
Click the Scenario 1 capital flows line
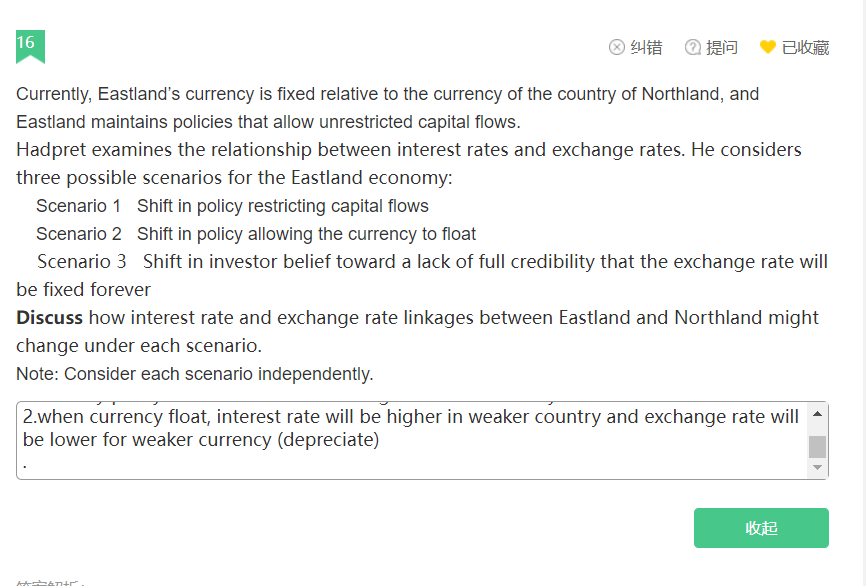(x=233, y=206)
